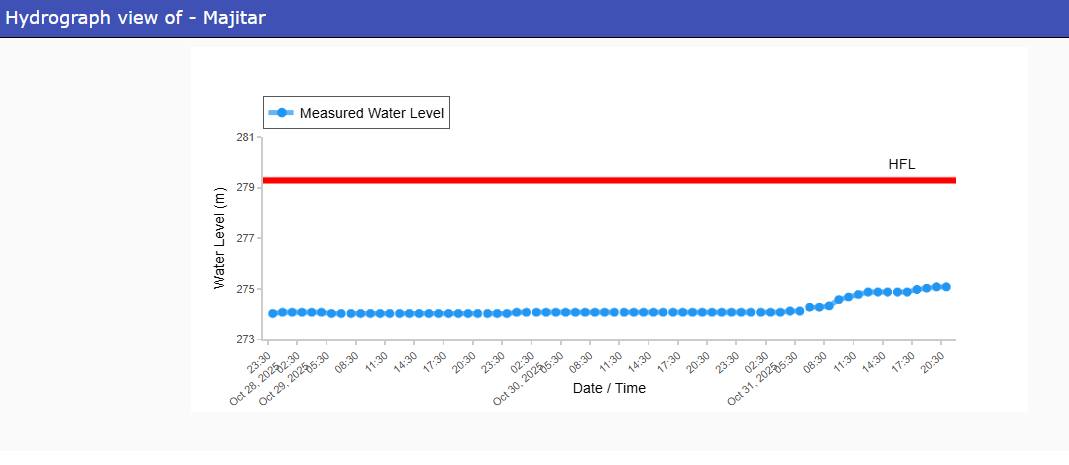1069x465 pixels.
Task: Click the 281 y-axis tick label
Action: (x=247, y=137)
